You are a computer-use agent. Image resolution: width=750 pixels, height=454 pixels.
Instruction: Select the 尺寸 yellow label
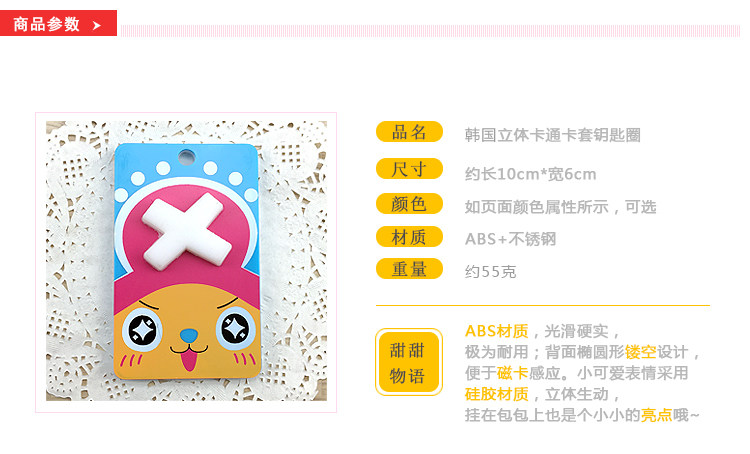click(409, 169)
